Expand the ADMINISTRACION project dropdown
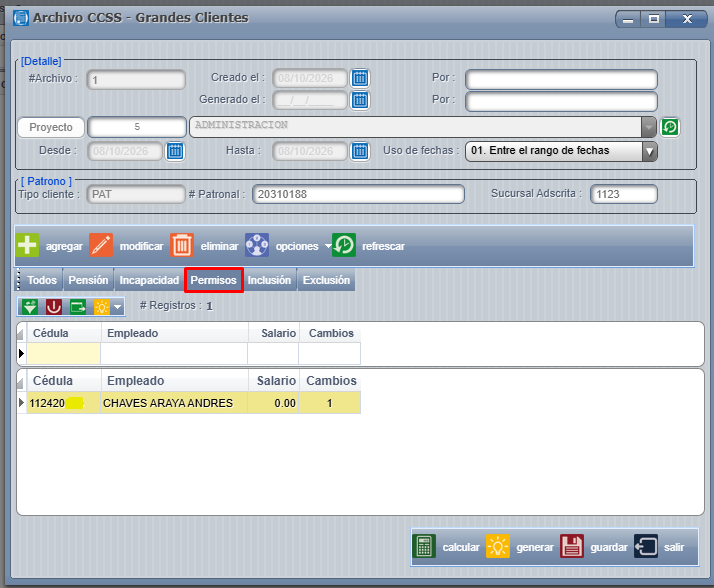Image resolution: width=714 pixels, height=588 pixels. pyautogui.click(x=648, y=127)
